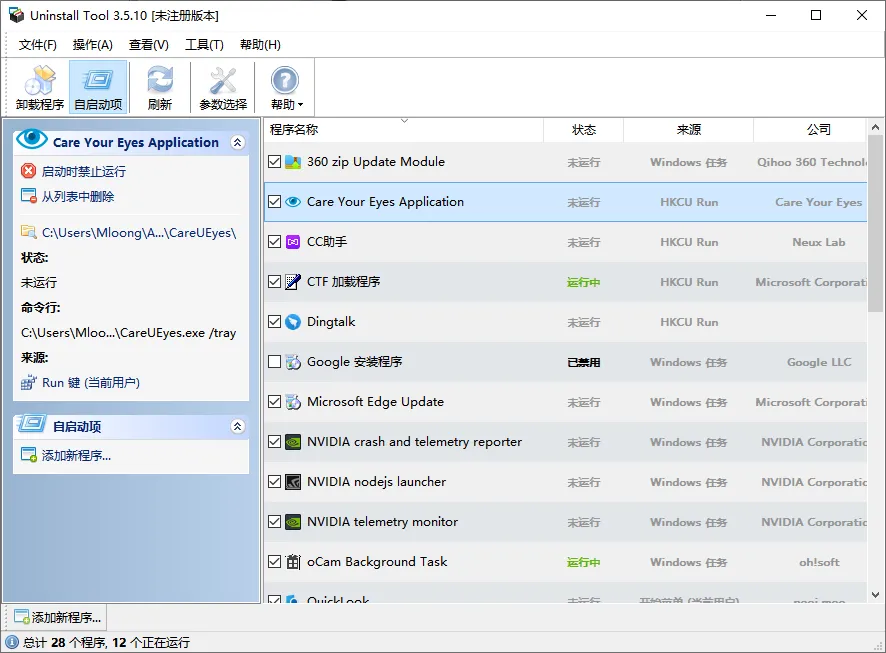Screen dimensions: 886x653
Task: Open the 操作(A) menu
Action: click(x=93, y=45)
